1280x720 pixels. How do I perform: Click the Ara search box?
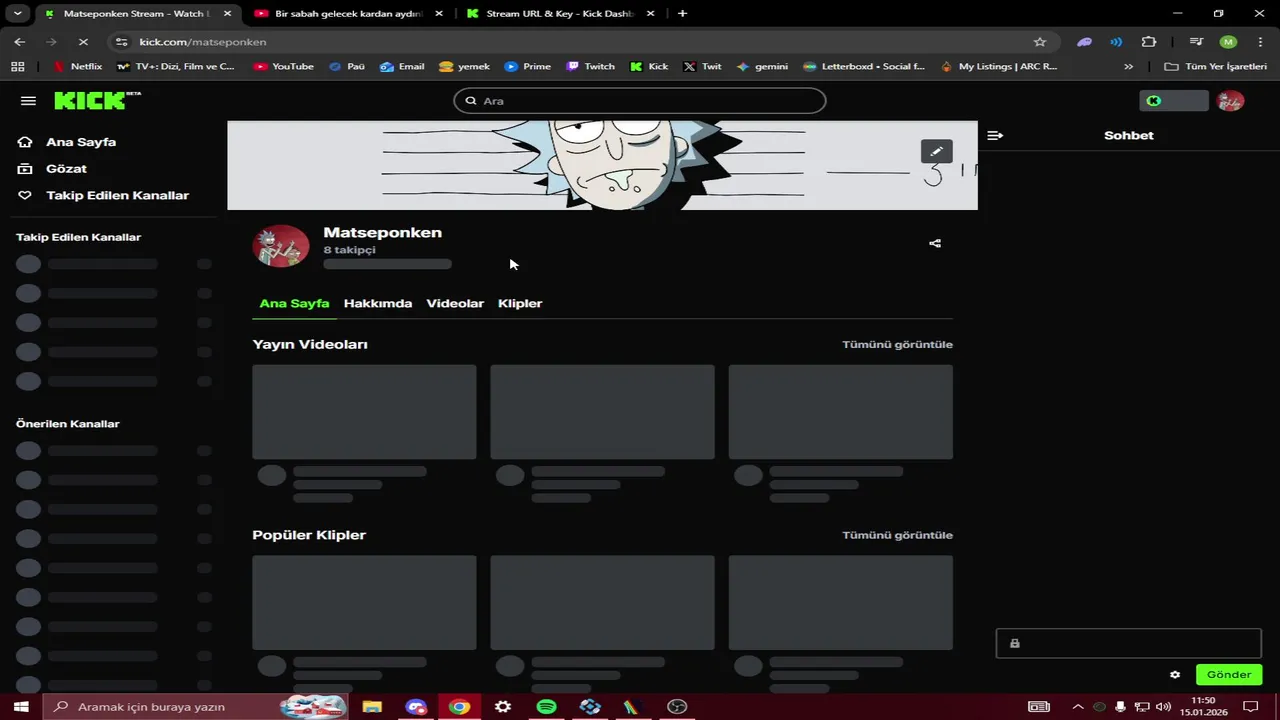tap(640, 101)
